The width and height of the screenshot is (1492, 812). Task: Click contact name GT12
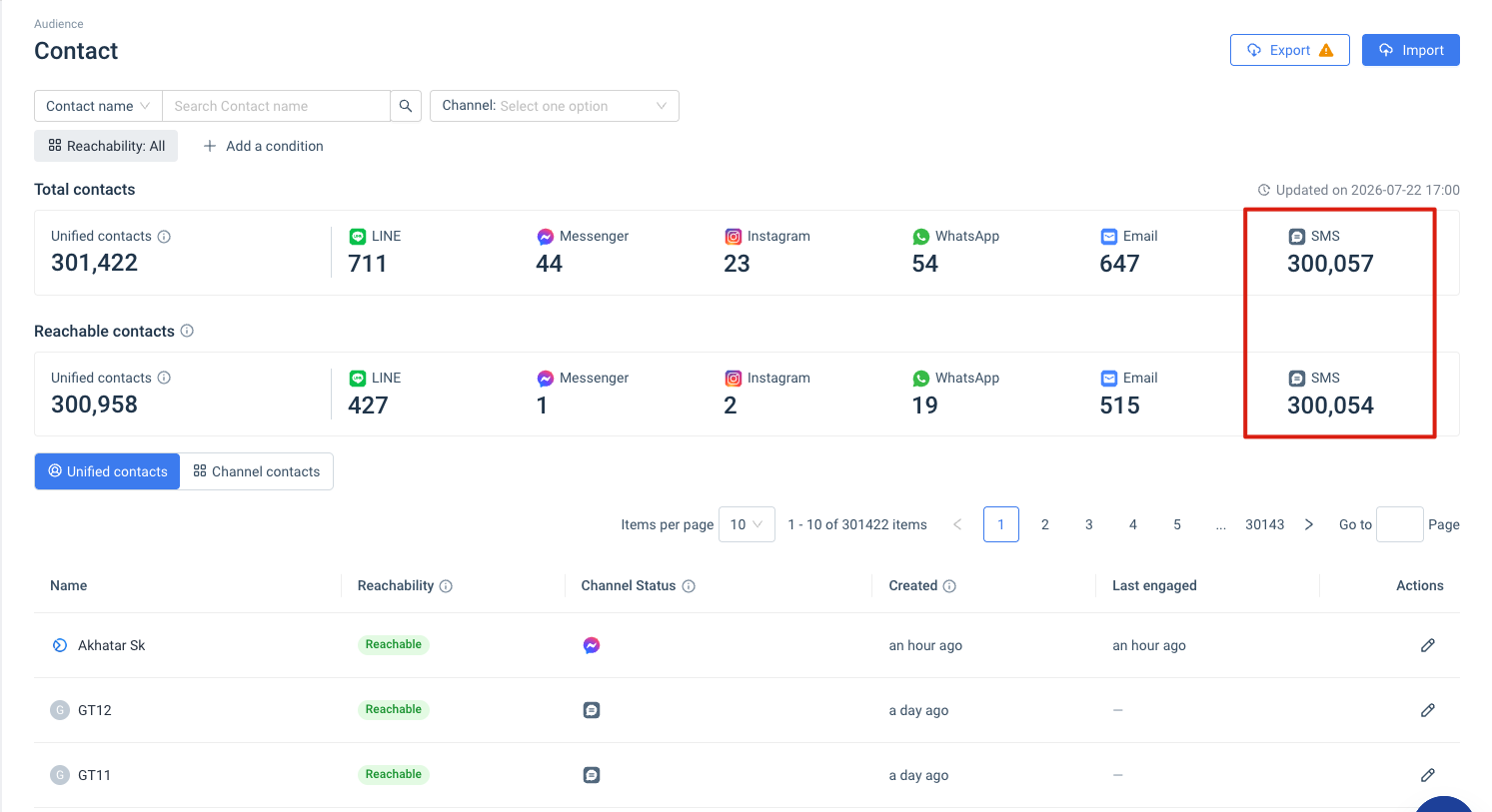pyautogui.click(x=95, y=710)
